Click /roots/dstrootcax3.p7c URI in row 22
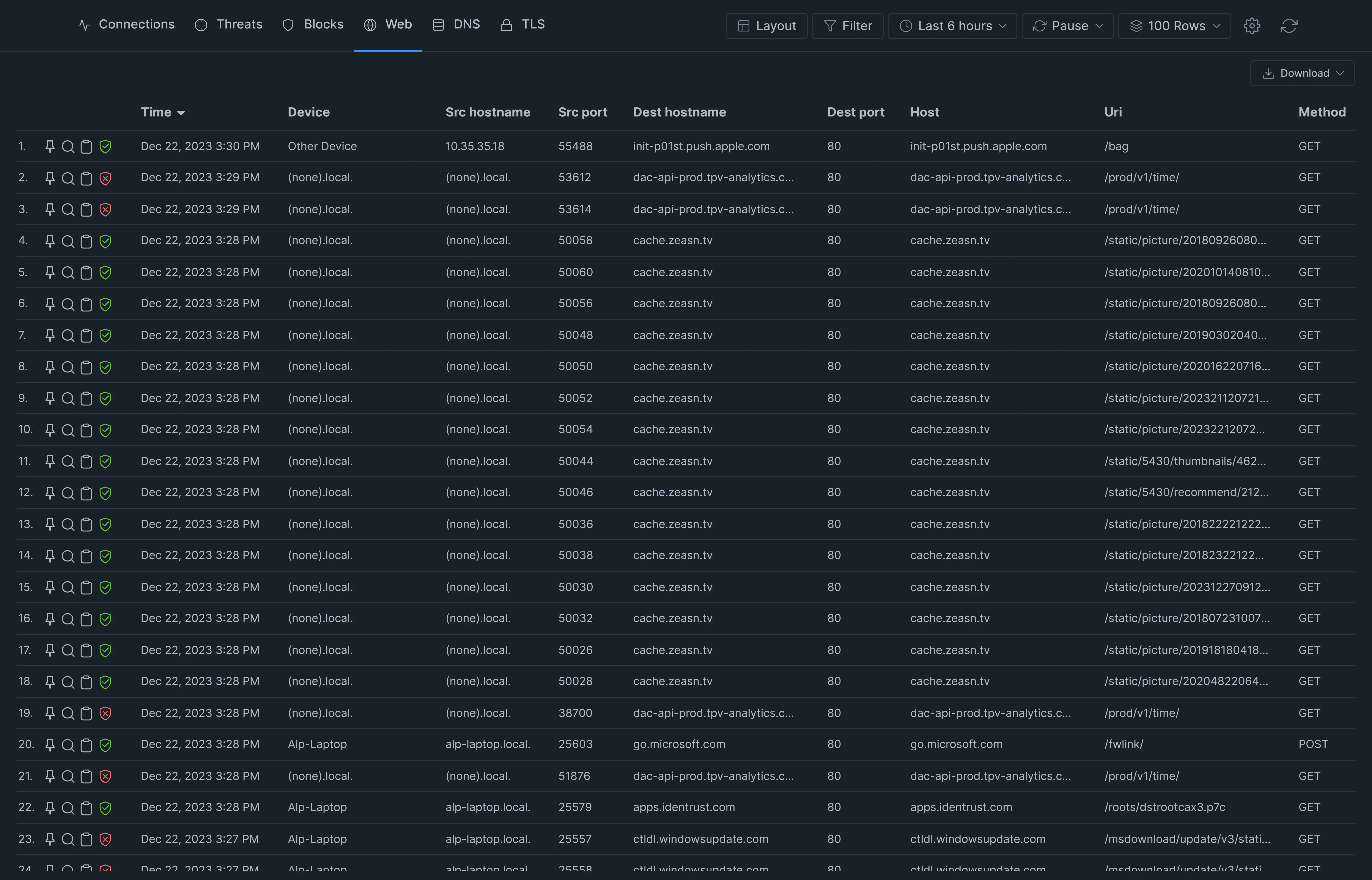This screenshot has width=1372, height=880. coord(1164,808)
